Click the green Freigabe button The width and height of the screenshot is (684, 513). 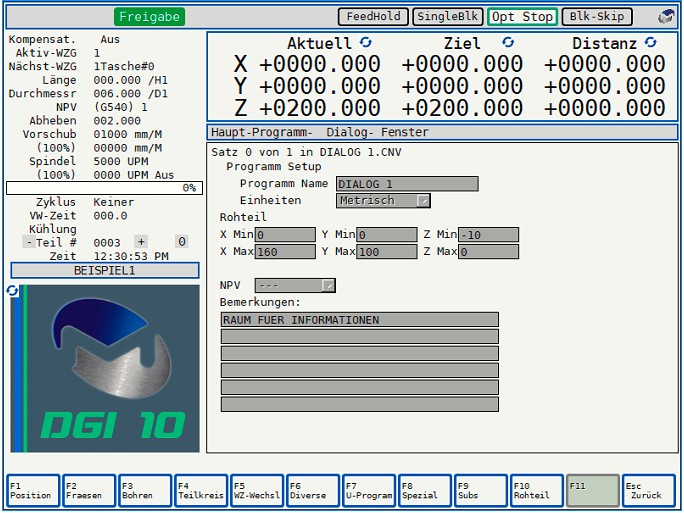click(x=149, y=17)
